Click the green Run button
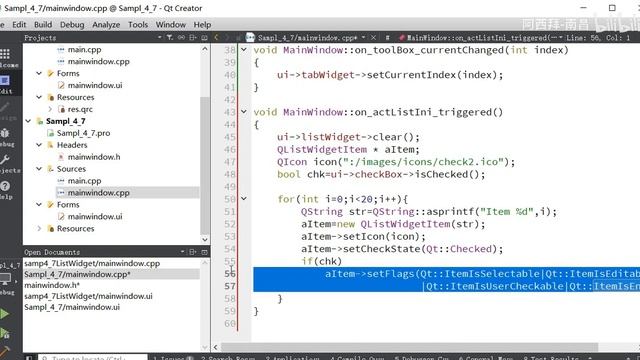640x360 pixels. pos(4,314)
